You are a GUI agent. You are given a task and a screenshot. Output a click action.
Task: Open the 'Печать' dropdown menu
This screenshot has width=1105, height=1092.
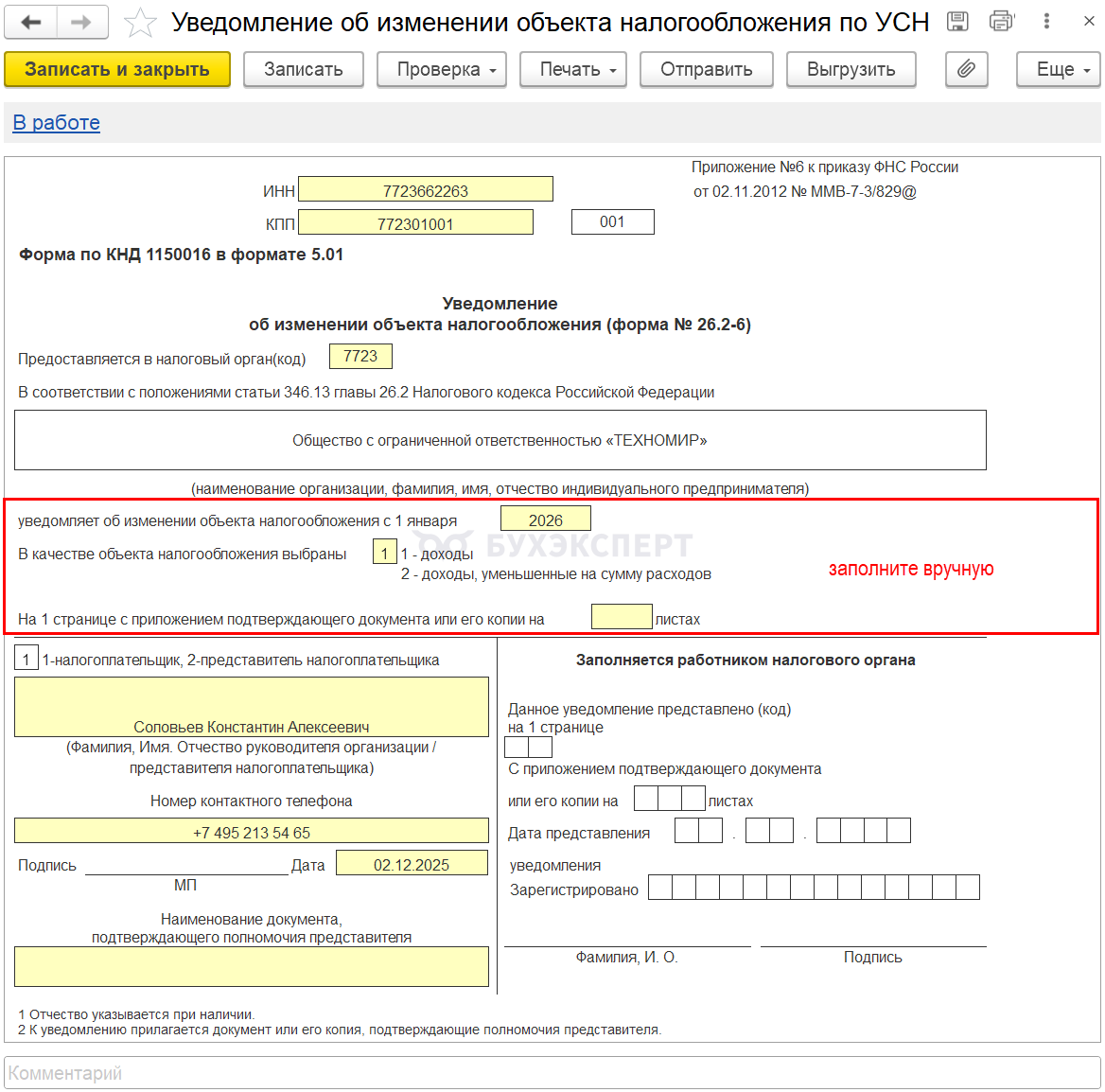click(x=573, y=69)
